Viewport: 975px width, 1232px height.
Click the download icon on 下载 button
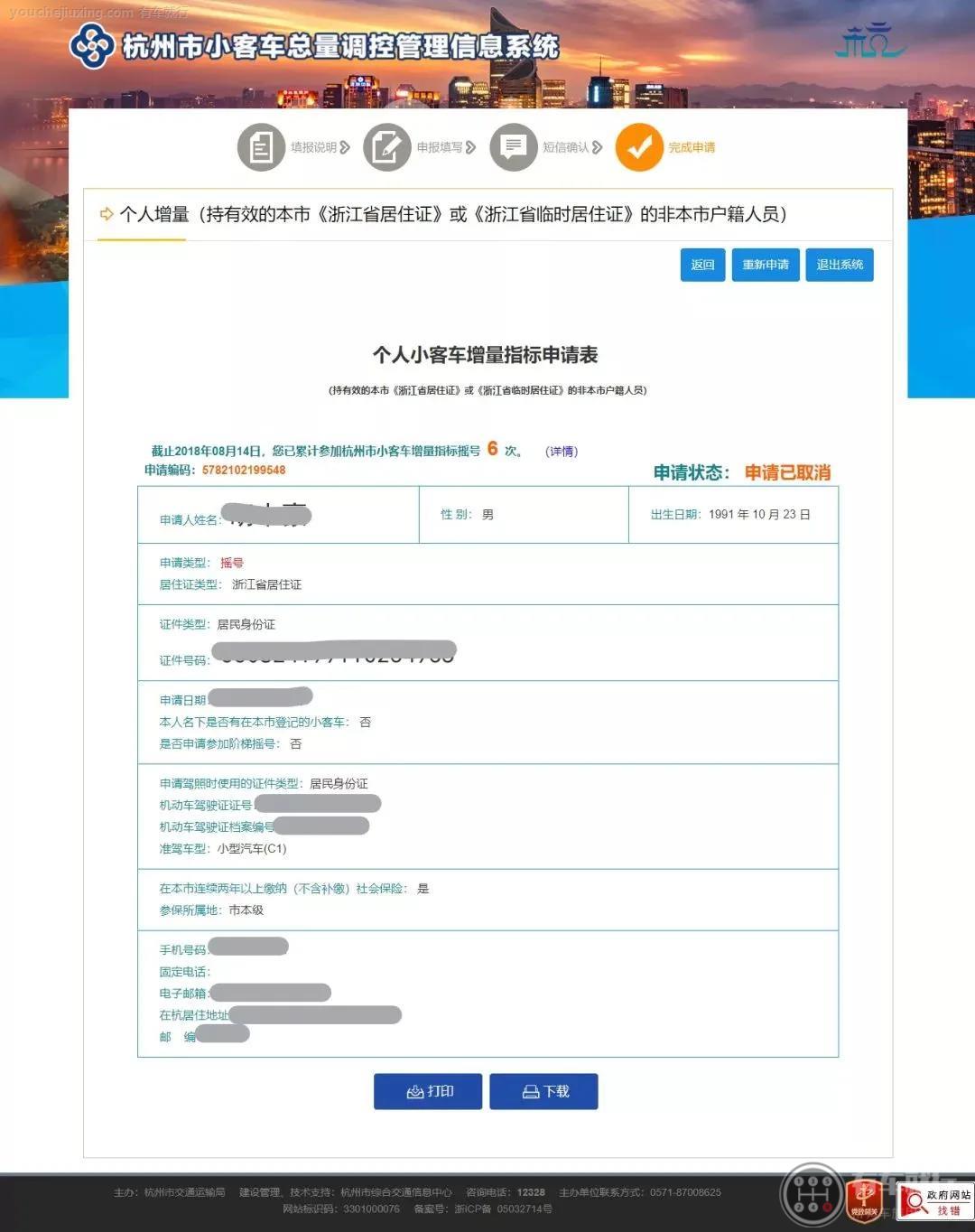531,1091
